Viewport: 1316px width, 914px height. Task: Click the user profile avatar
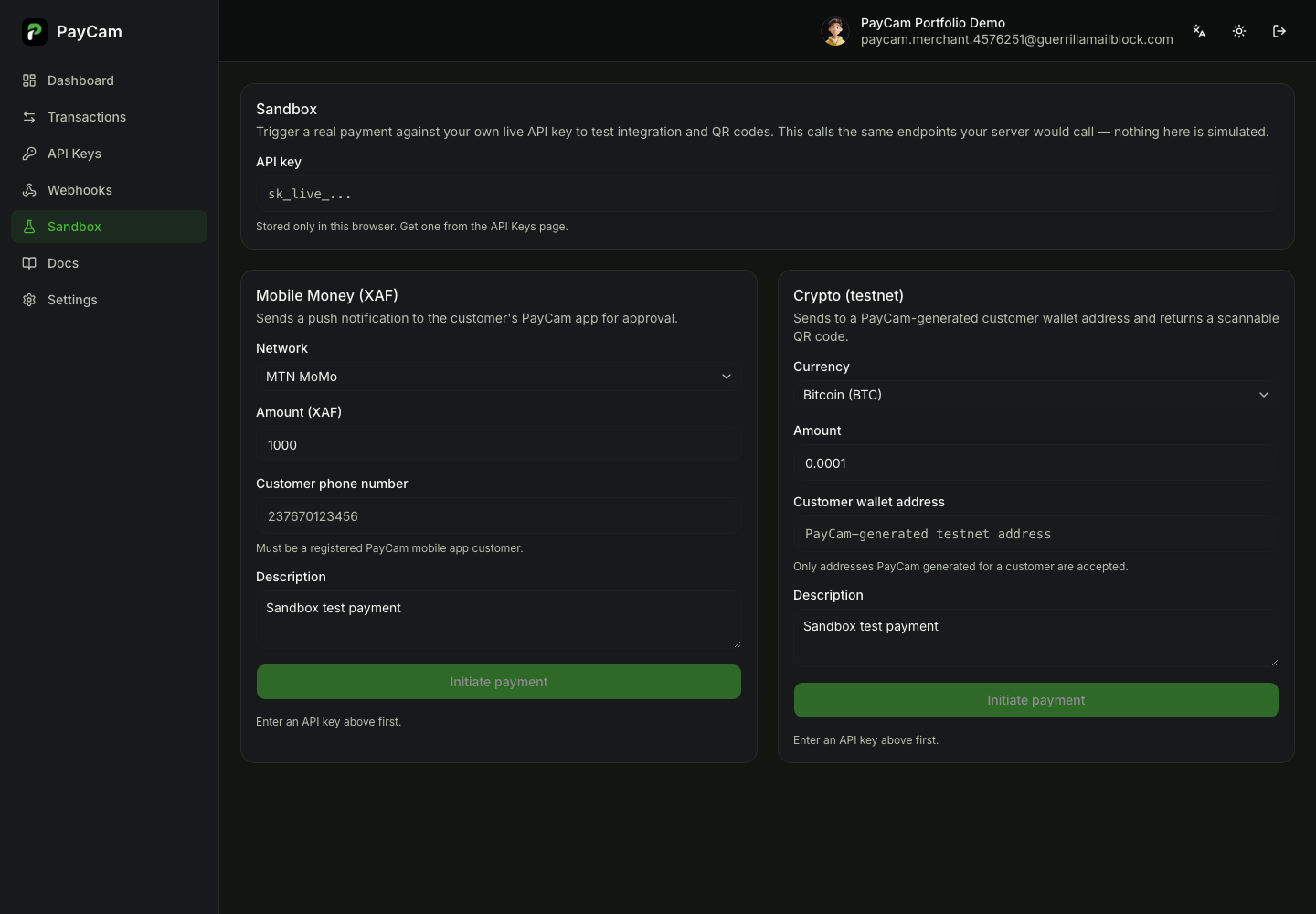[835, 31]
